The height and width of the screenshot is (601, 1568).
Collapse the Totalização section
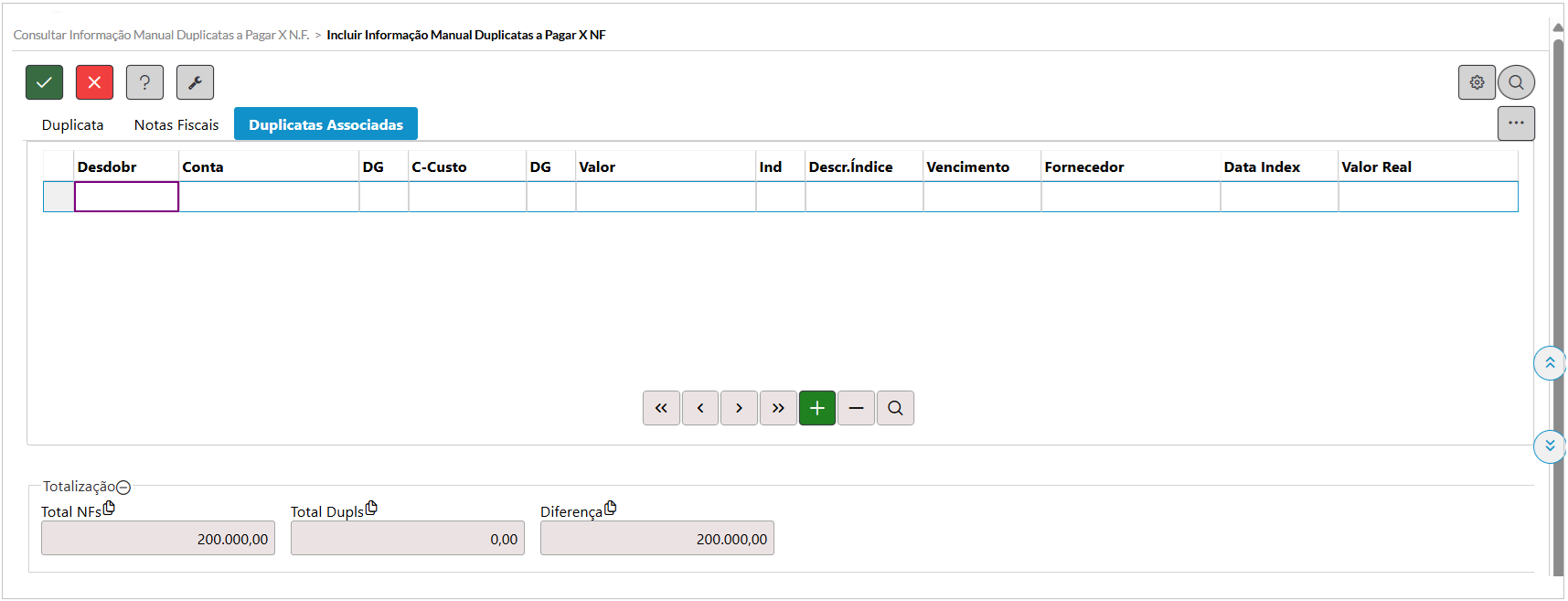pos(123,488)
